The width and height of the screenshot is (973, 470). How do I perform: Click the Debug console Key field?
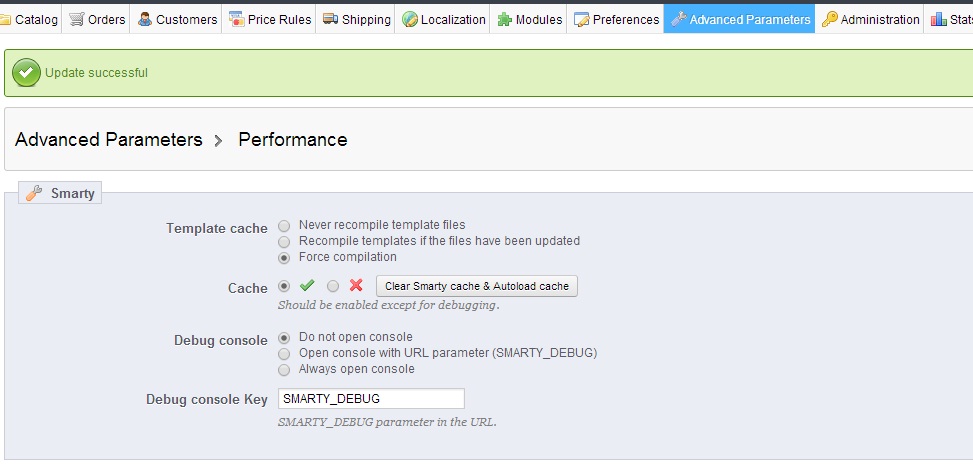coord(371,399)
